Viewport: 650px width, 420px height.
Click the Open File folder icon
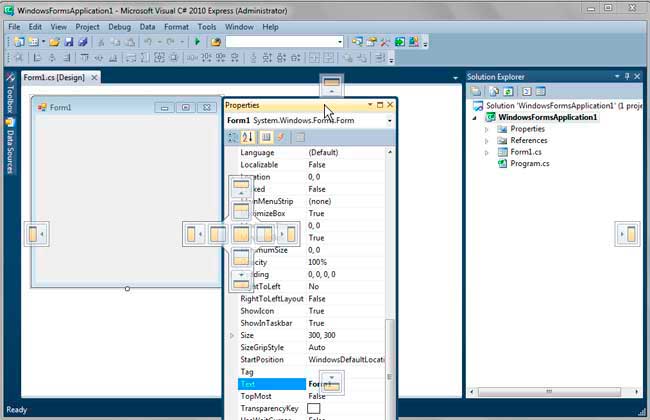[55, 42]
